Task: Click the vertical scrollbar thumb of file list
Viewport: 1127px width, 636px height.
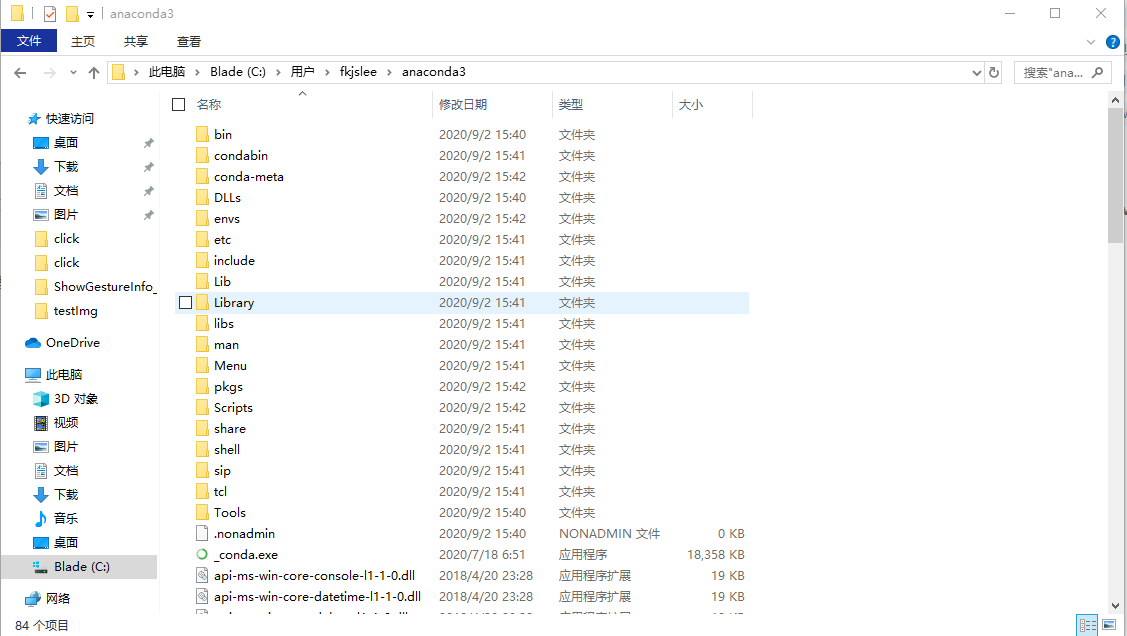Action: point(1115,176)
